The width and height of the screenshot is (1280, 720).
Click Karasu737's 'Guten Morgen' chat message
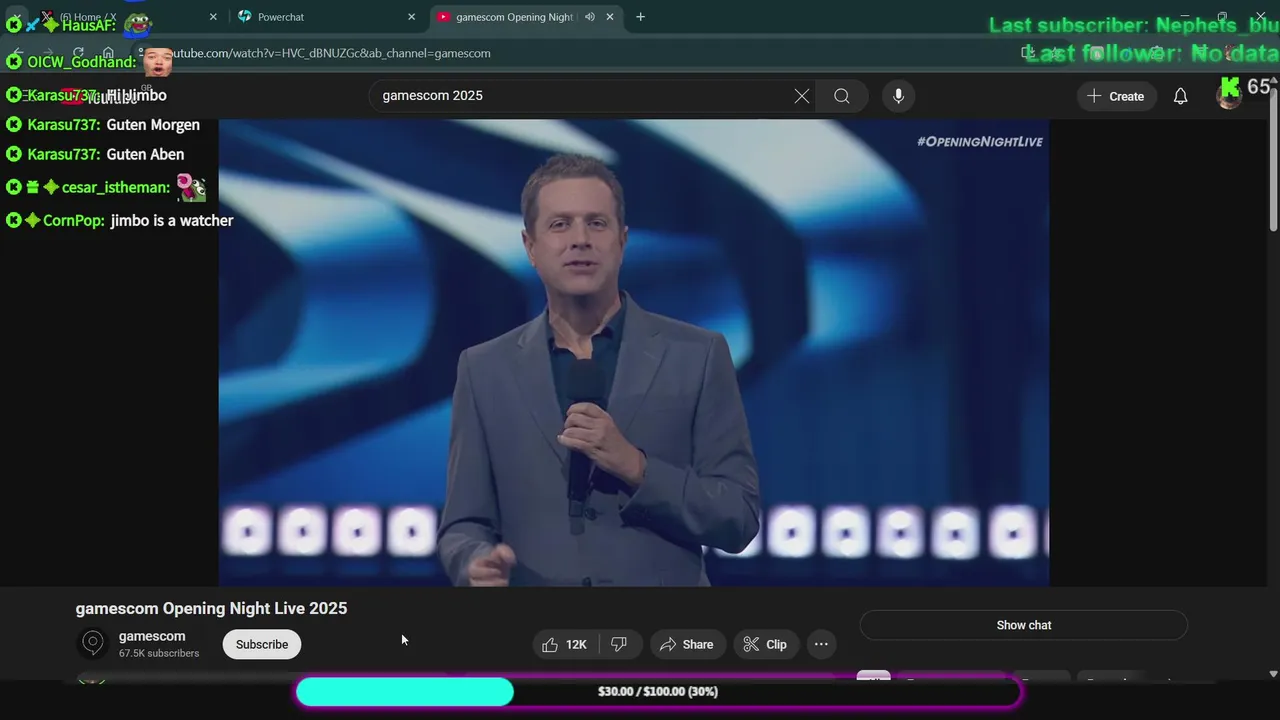click(x=153, y=125)
